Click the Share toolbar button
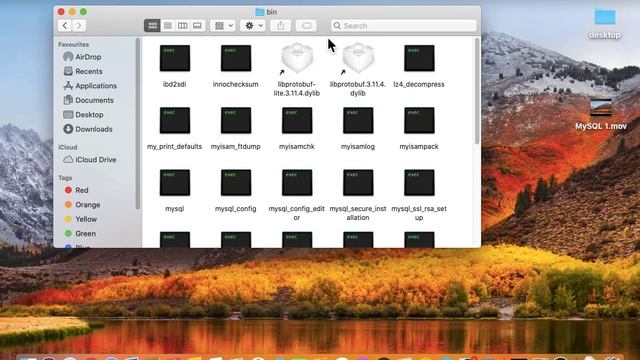The image size is (640, 360). (280, 26)
